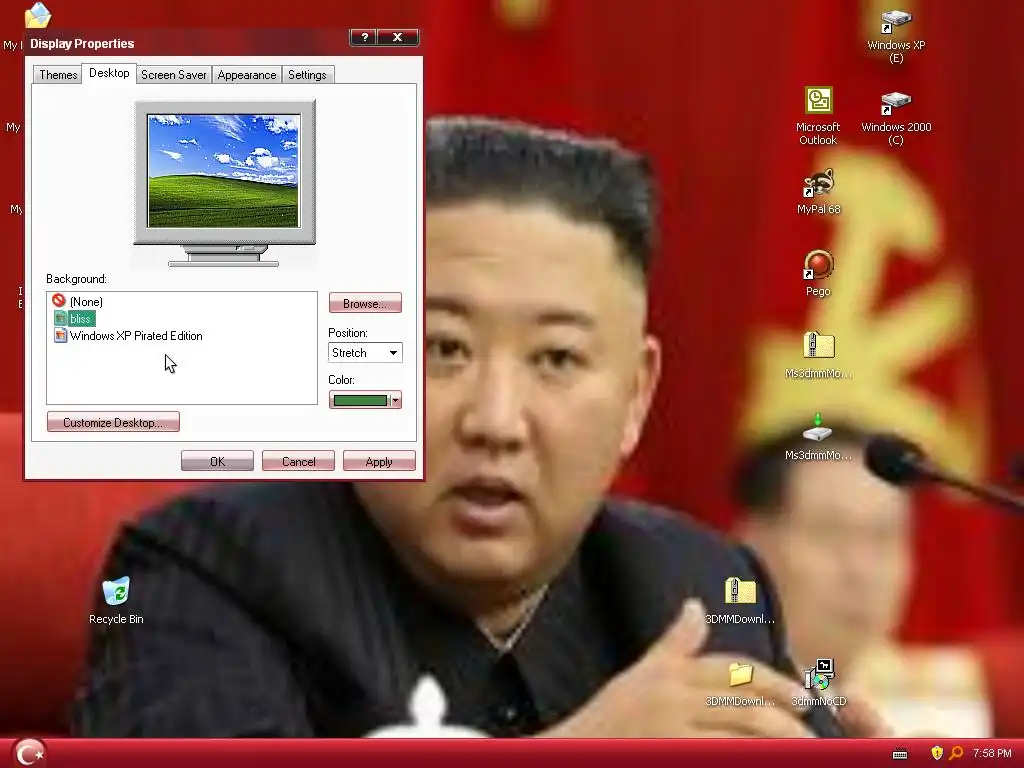Click the help question mark button

point(364,37)
